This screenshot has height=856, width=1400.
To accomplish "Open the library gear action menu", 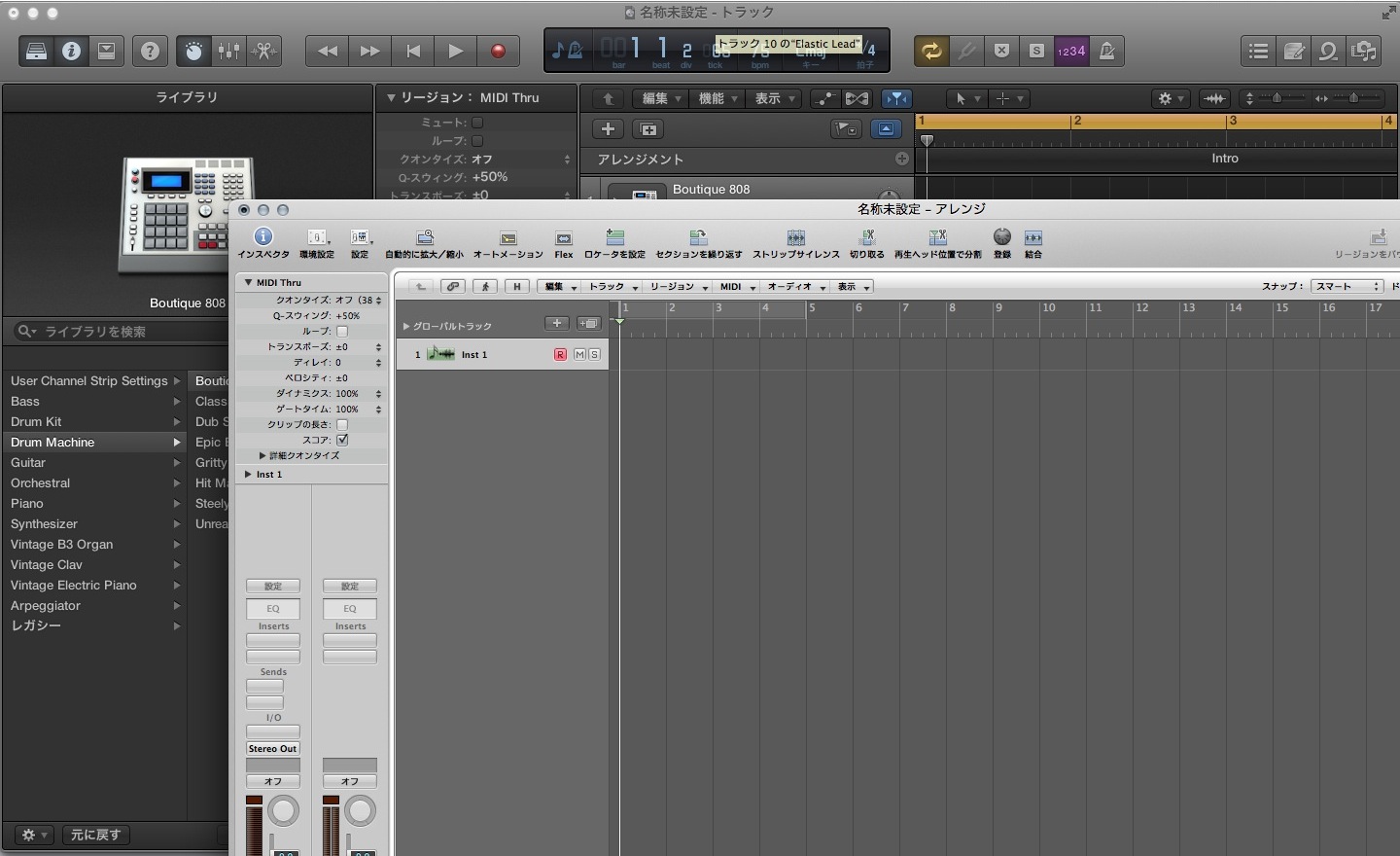I will click(x=34, y=835).
